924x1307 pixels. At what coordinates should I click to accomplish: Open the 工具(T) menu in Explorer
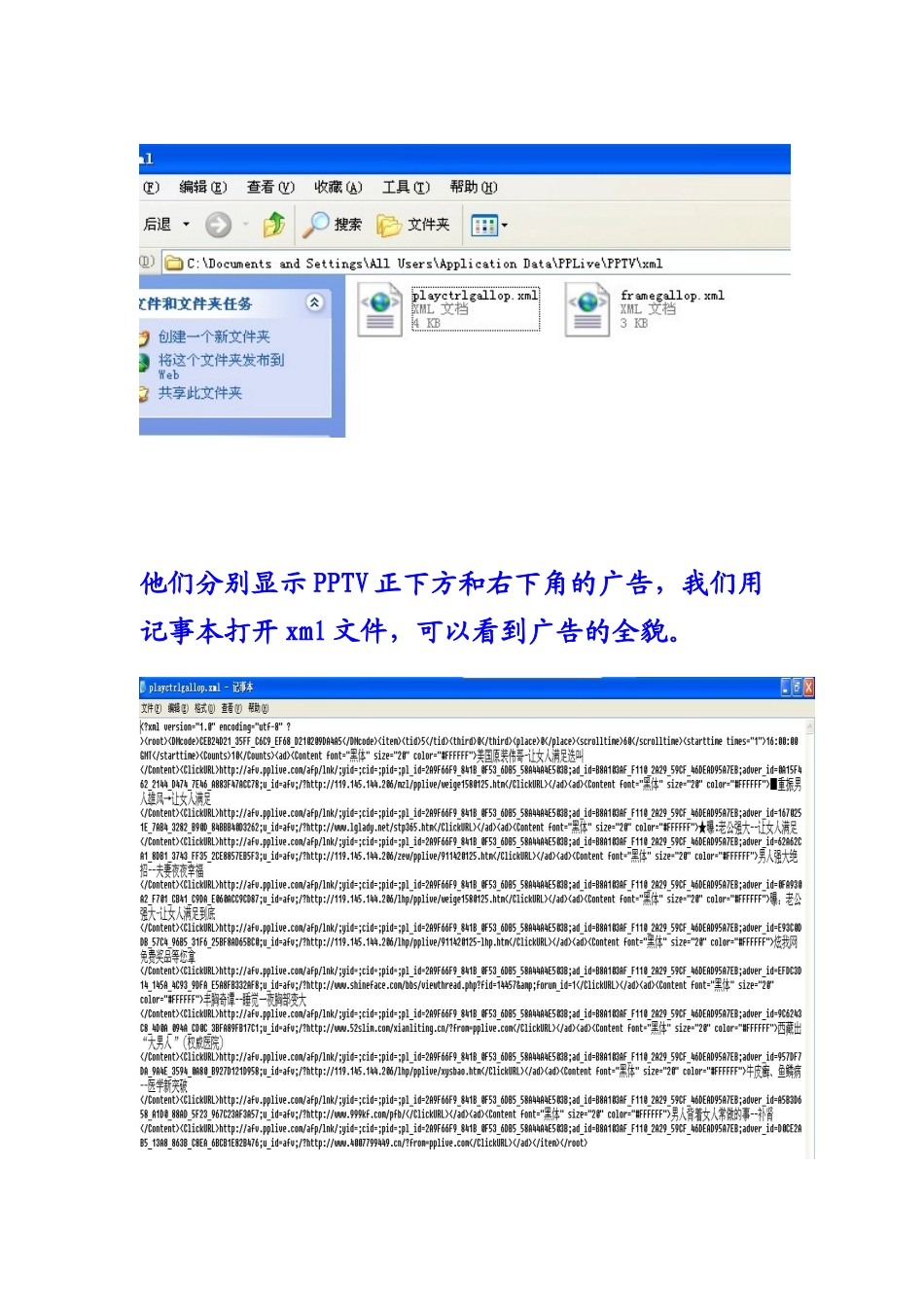point(406,187)
